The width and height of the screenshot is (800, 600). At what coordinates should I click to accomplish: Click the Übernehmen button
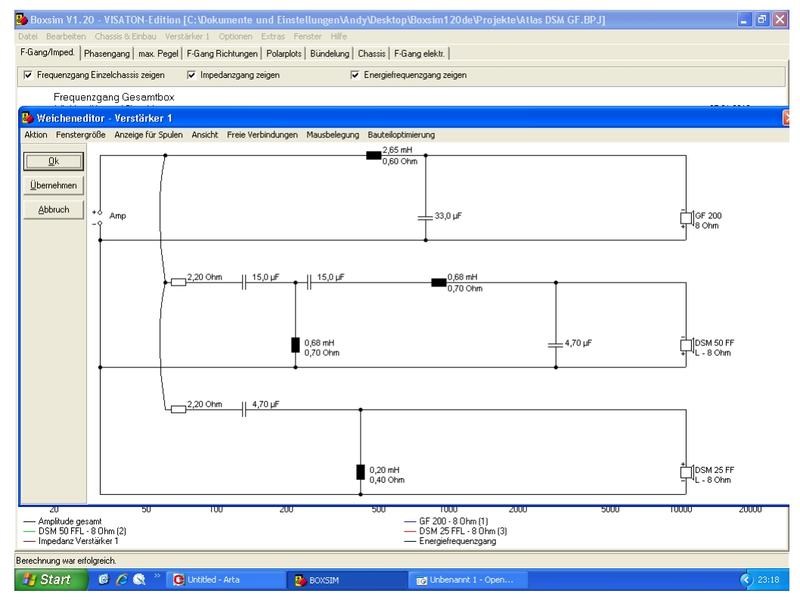(x=53, y=185)
